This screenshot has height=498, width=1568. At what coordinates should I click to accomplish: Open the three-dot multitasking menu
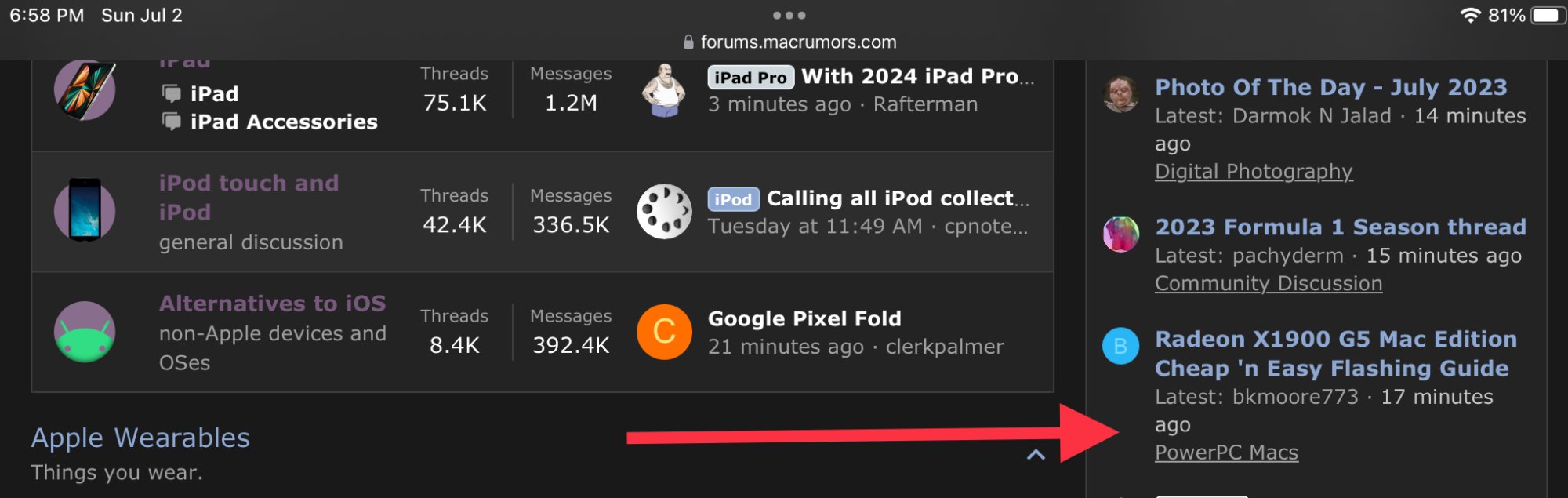point(789,16)
